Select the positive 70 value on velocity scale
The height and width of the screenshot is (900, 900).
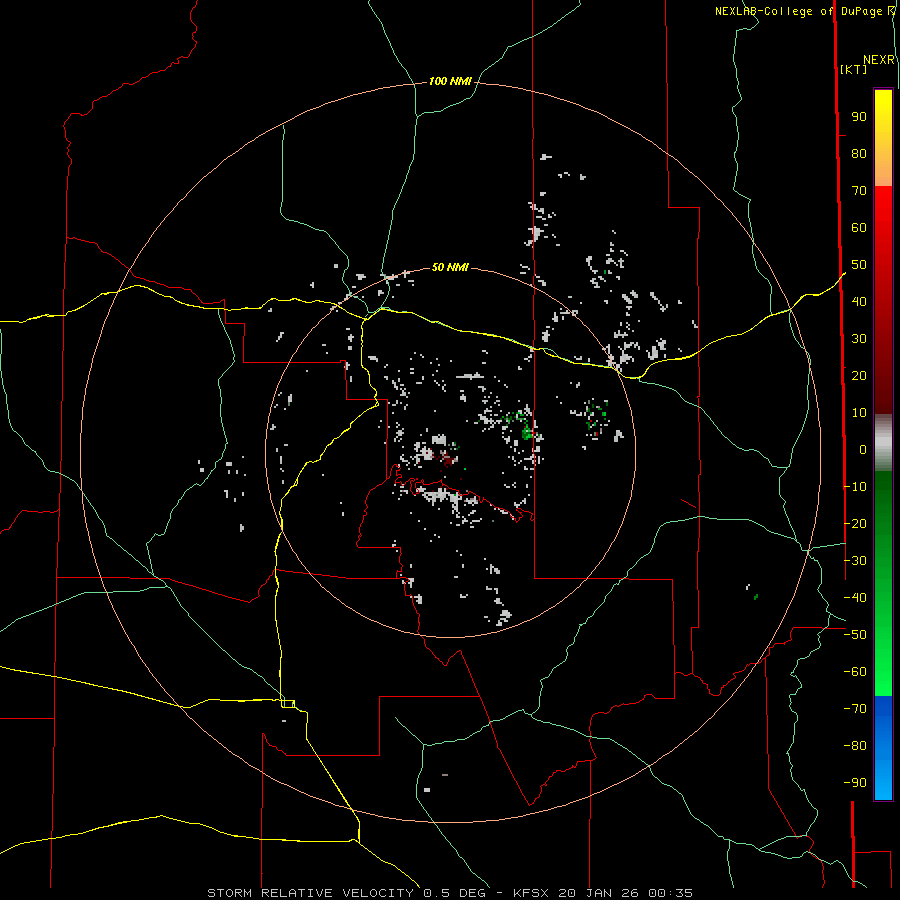(859, 191)
